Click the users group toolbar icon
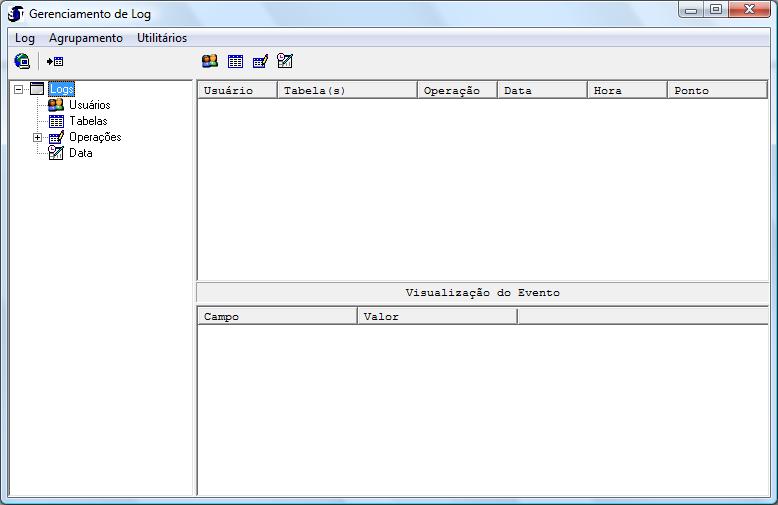The height and width of the screenshot is (505, 778). pyautogui.click(x=210, y=62)
